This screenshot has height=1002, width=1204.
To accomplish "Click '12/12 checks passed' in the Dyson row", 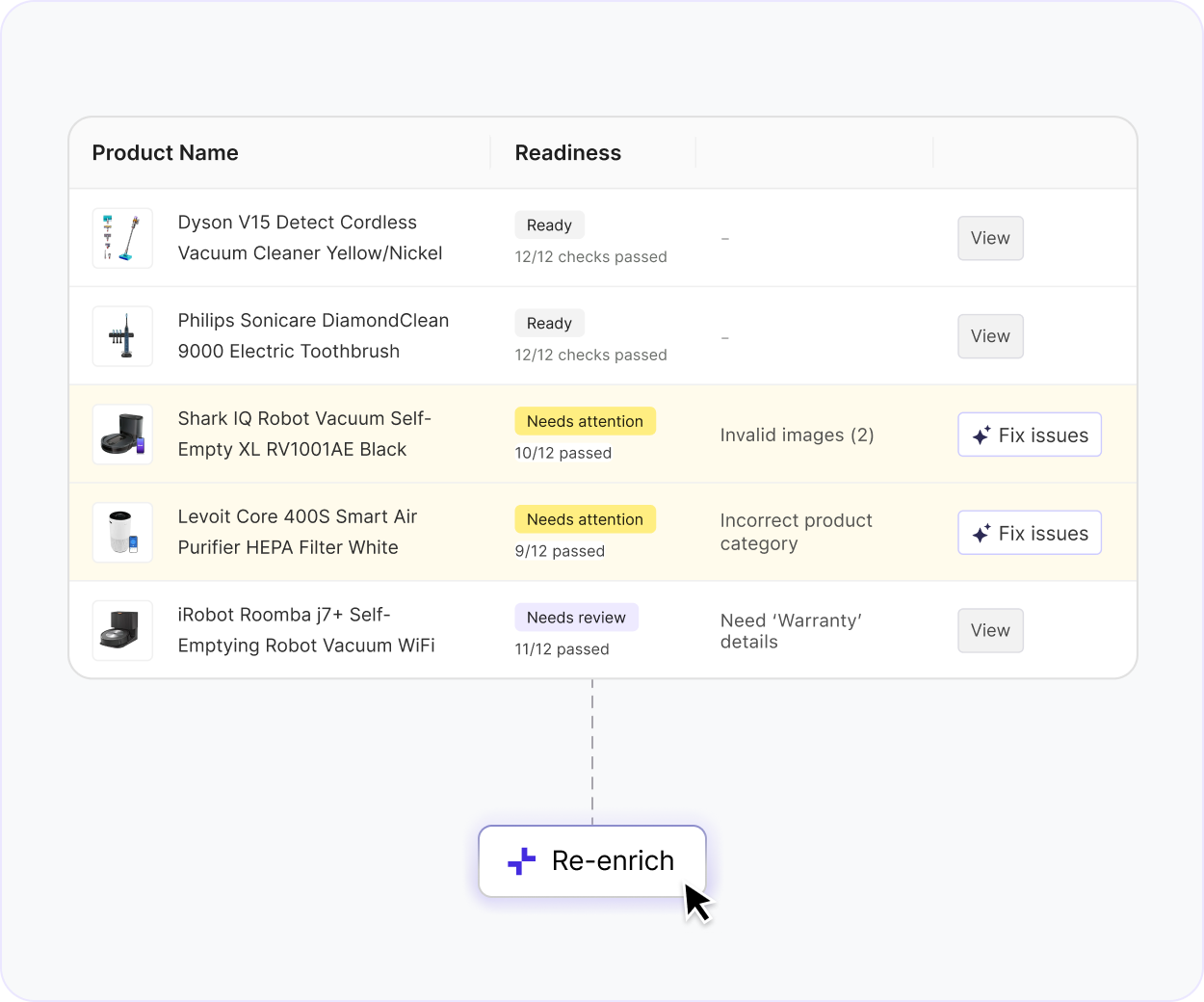I will pos(590,257).
